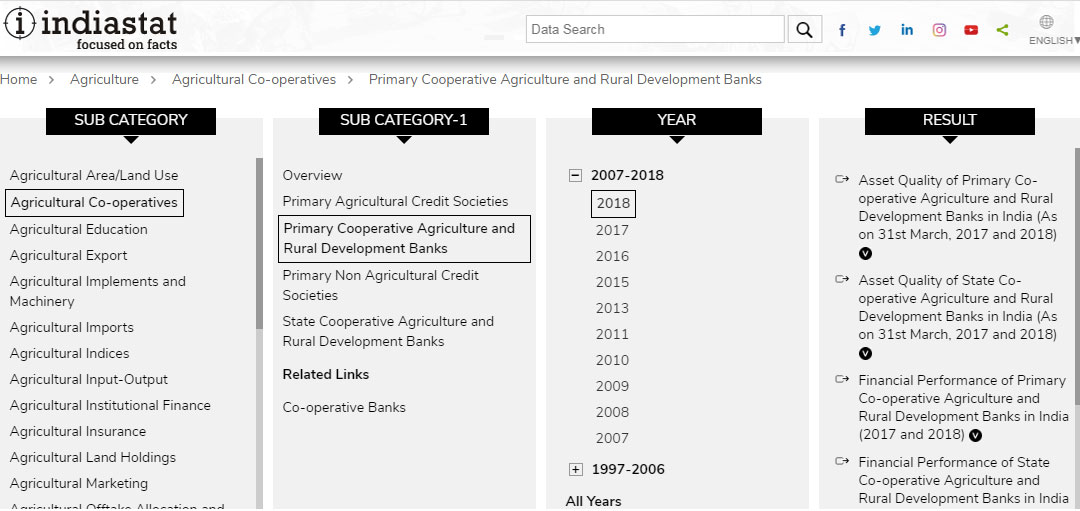Screen dimensions: 1080x511
Task: Open the Instagram social icon
Action: (x=939, y=30)
